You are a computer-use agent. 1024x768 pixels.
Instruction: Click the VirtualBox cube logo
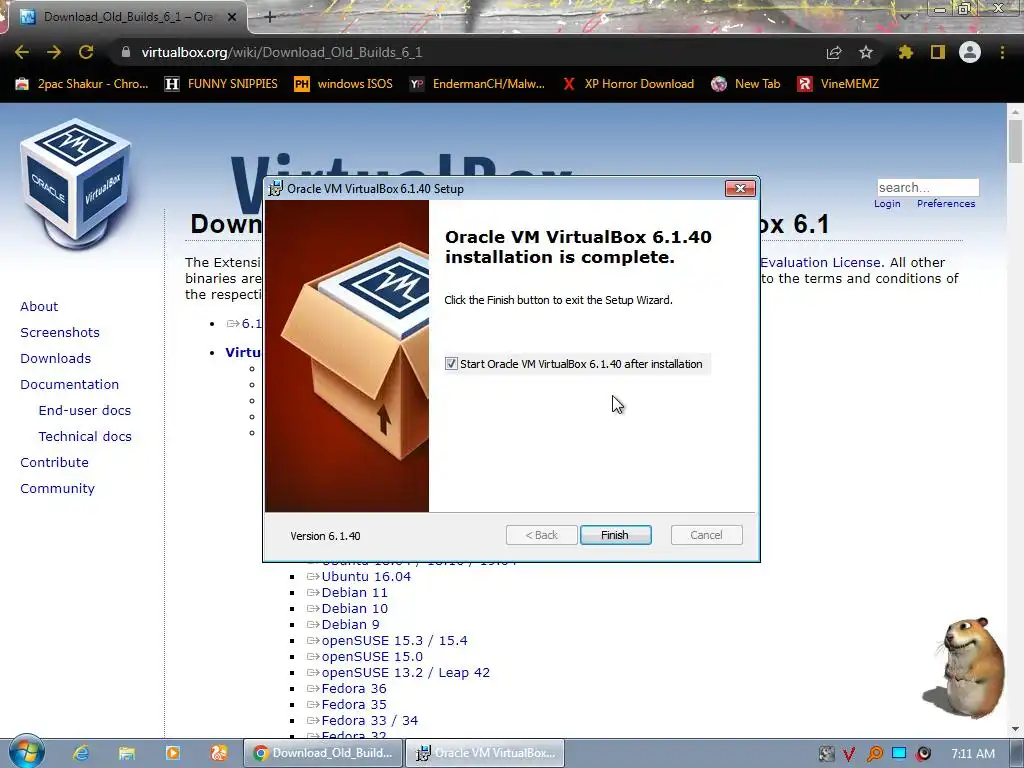tap(76, 183)
